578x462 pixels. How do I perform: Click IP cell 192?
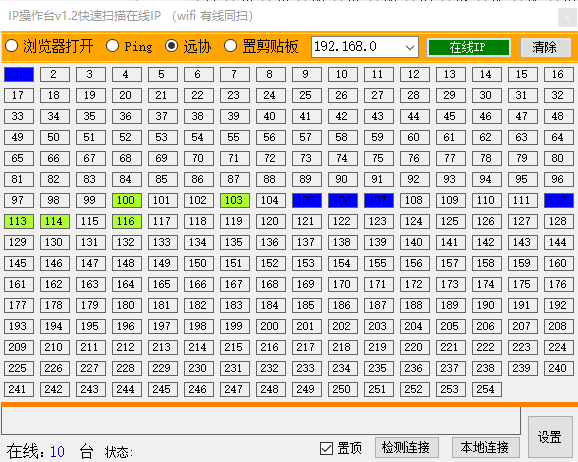pos(559,306)
